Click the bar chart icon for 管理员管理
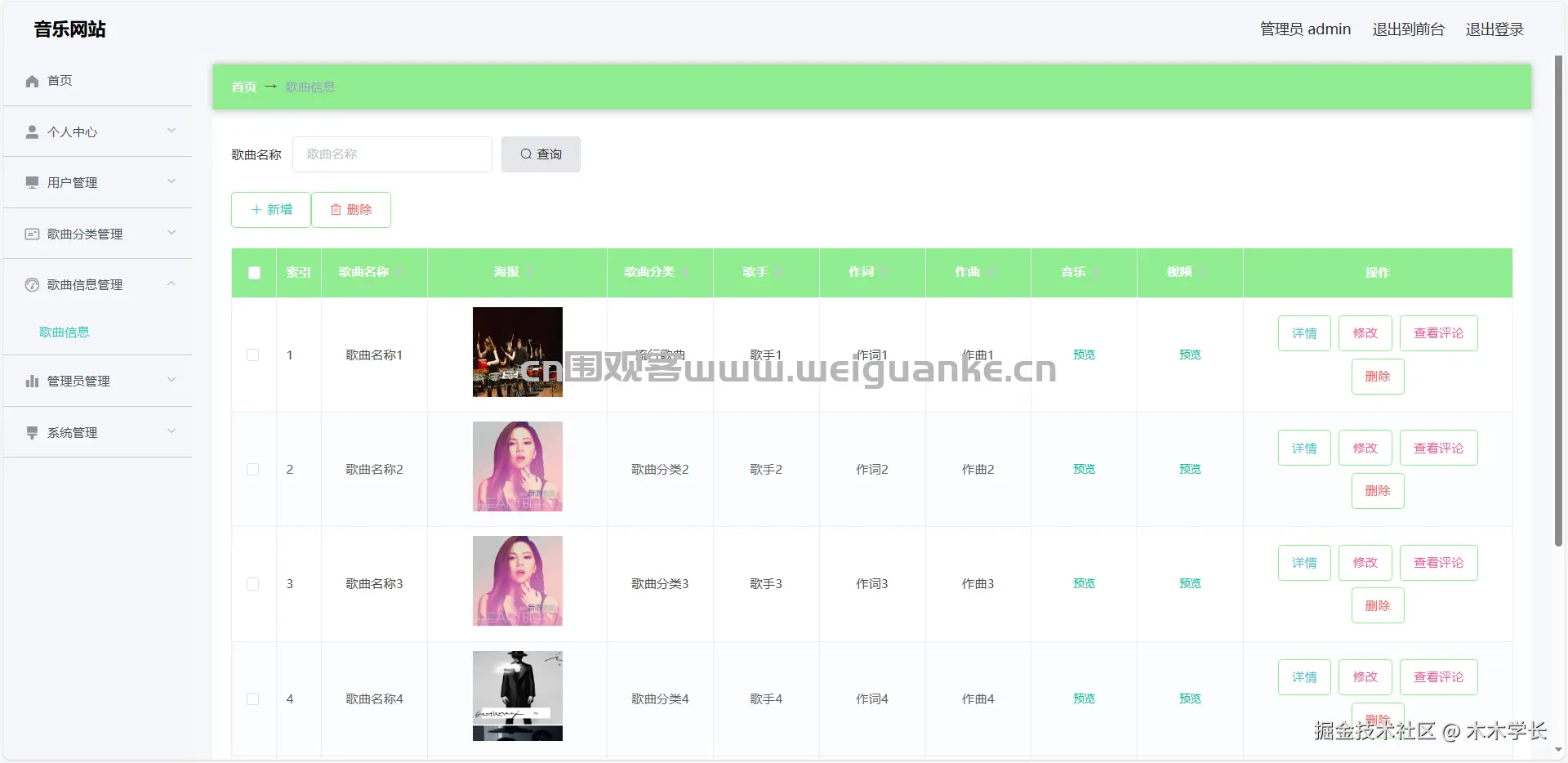Screen dimensions: 1568x763 point(32,381)
